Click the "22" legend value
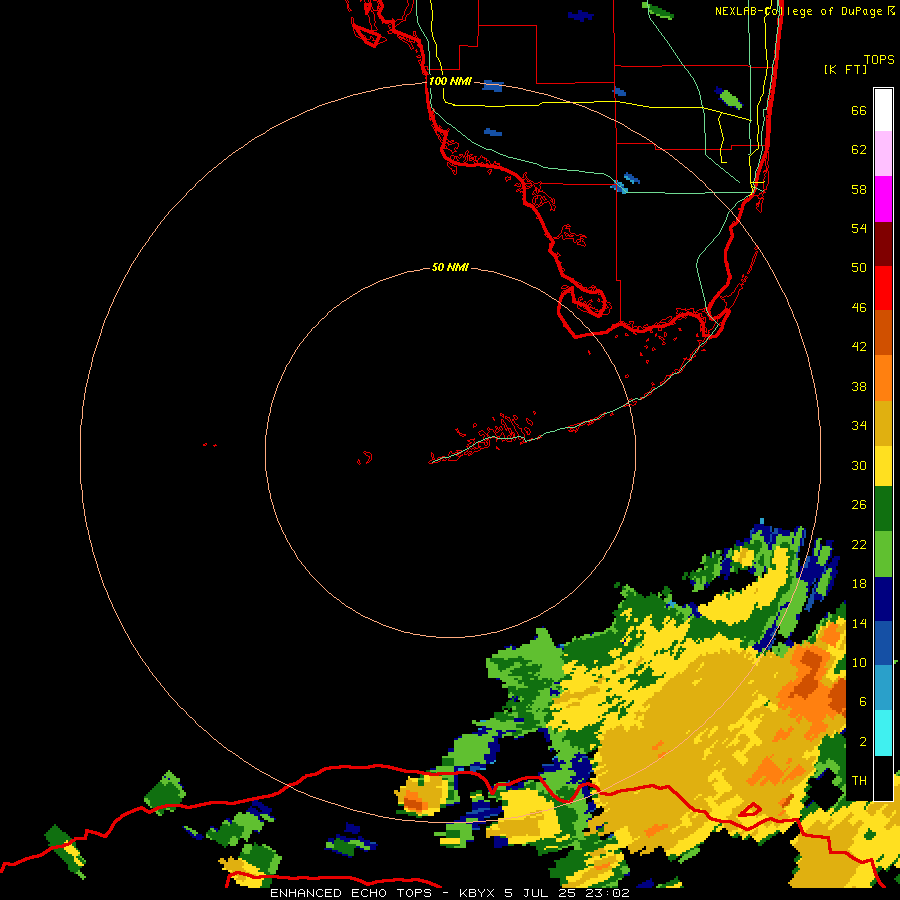The height and width of the screenshot is (900, 900). click(859, 544)
